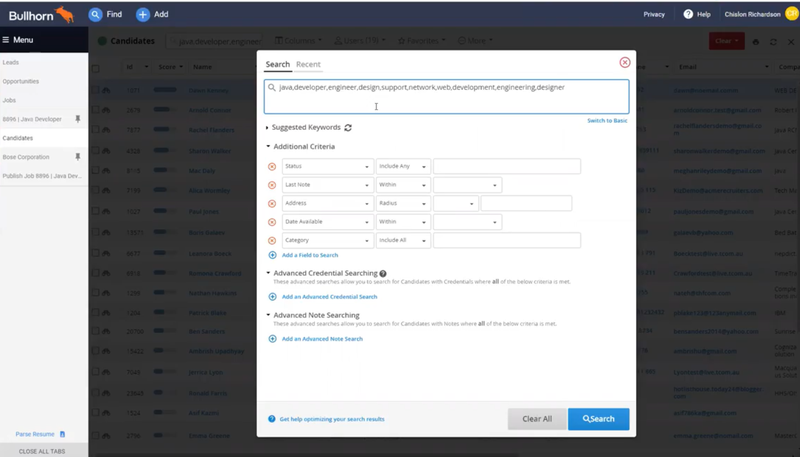
Task: Click plus icon beside Add an Advanced Credential Search
Action: pyautogui.click(x=272, y=297)
